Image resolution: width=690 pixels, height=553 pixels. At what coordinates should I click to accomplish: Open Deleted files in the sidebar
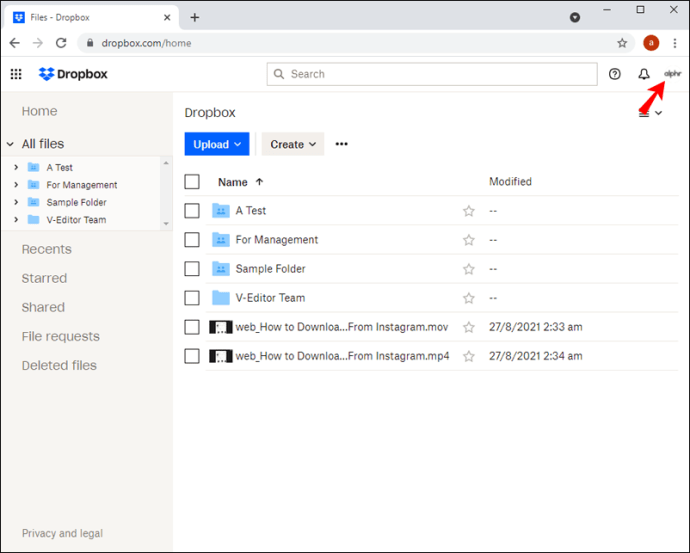tap(59, 365)
